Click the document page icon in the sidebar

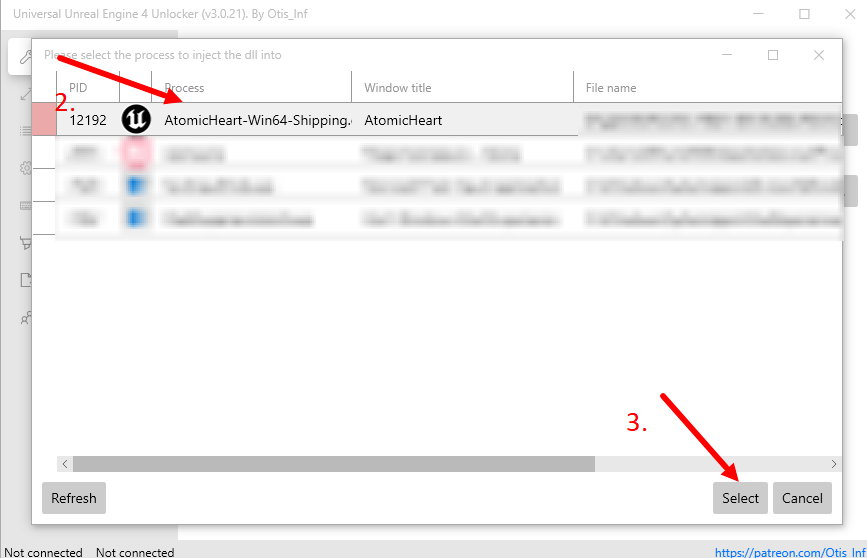pos(25,281)
